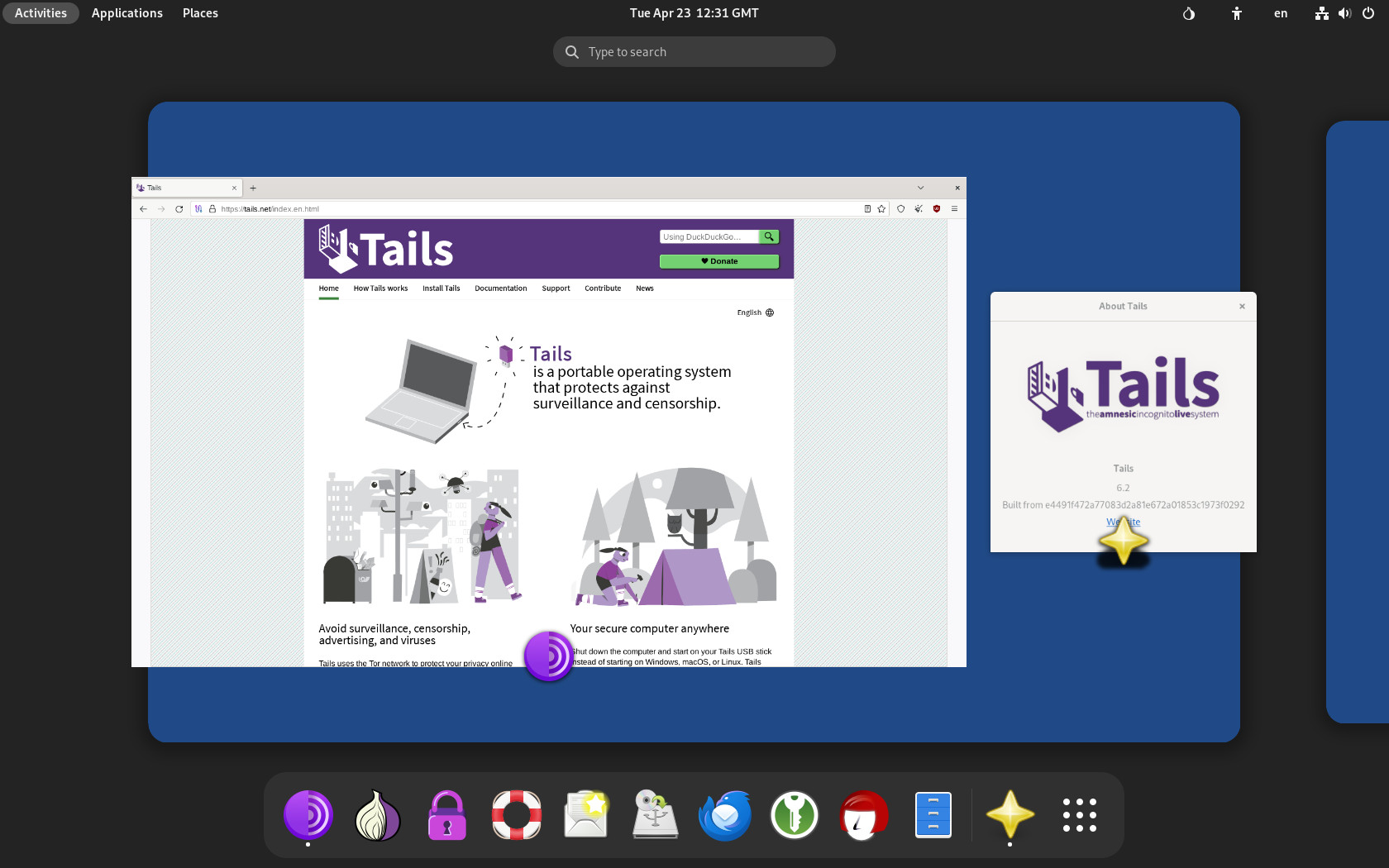The height and width of the screenshot is (868, 1389).
Task: Open the Install Tails nav link
Action: pyautogui.click(x=442, y=289)
